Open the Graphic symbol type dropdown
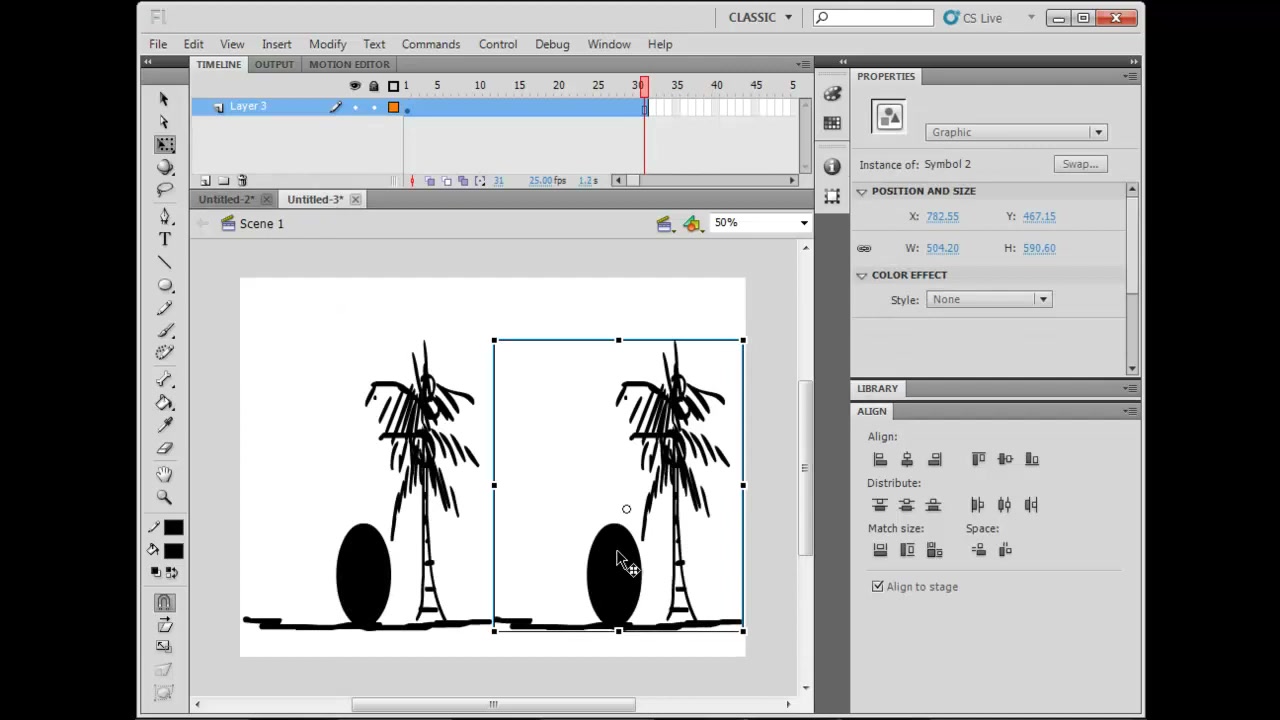The image size is (1280, 720). [1015, 132]
